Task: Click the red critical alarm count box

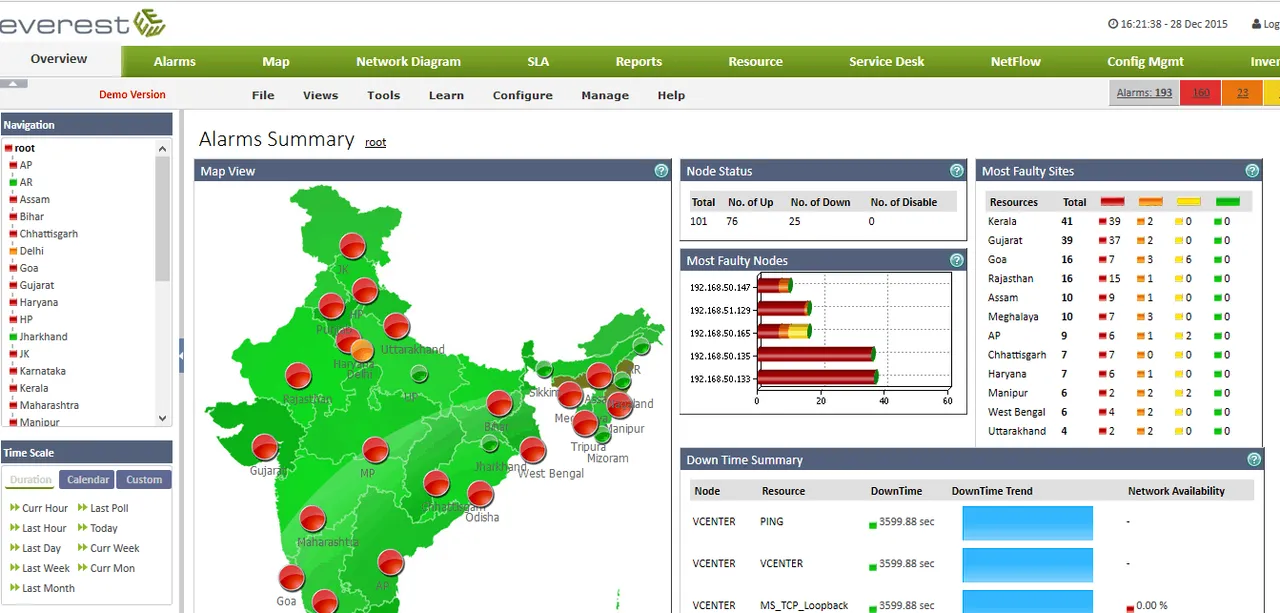Action: (1201, 93)
